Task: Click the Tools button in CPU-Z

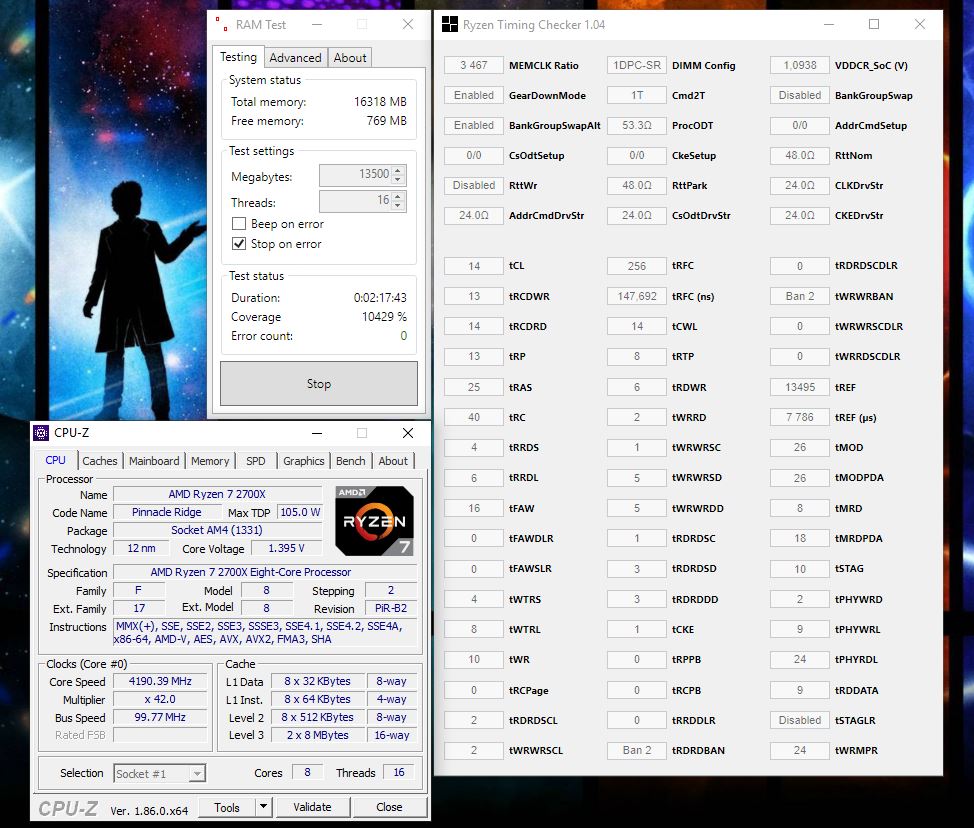Action: coord(227,807)
